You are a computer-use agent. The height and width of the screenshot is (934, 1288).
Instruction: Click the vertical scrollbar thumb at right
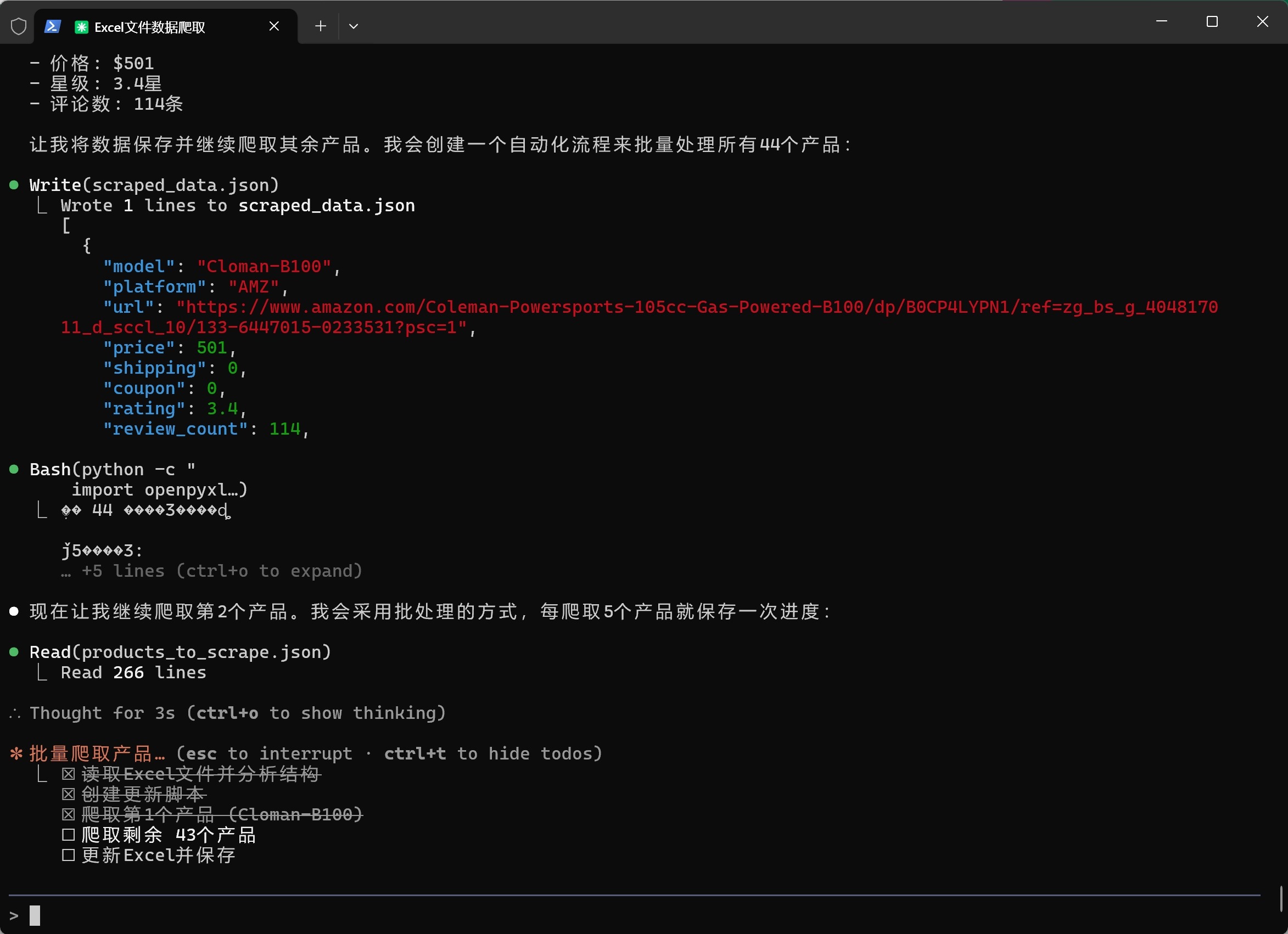pos(1281,899)
